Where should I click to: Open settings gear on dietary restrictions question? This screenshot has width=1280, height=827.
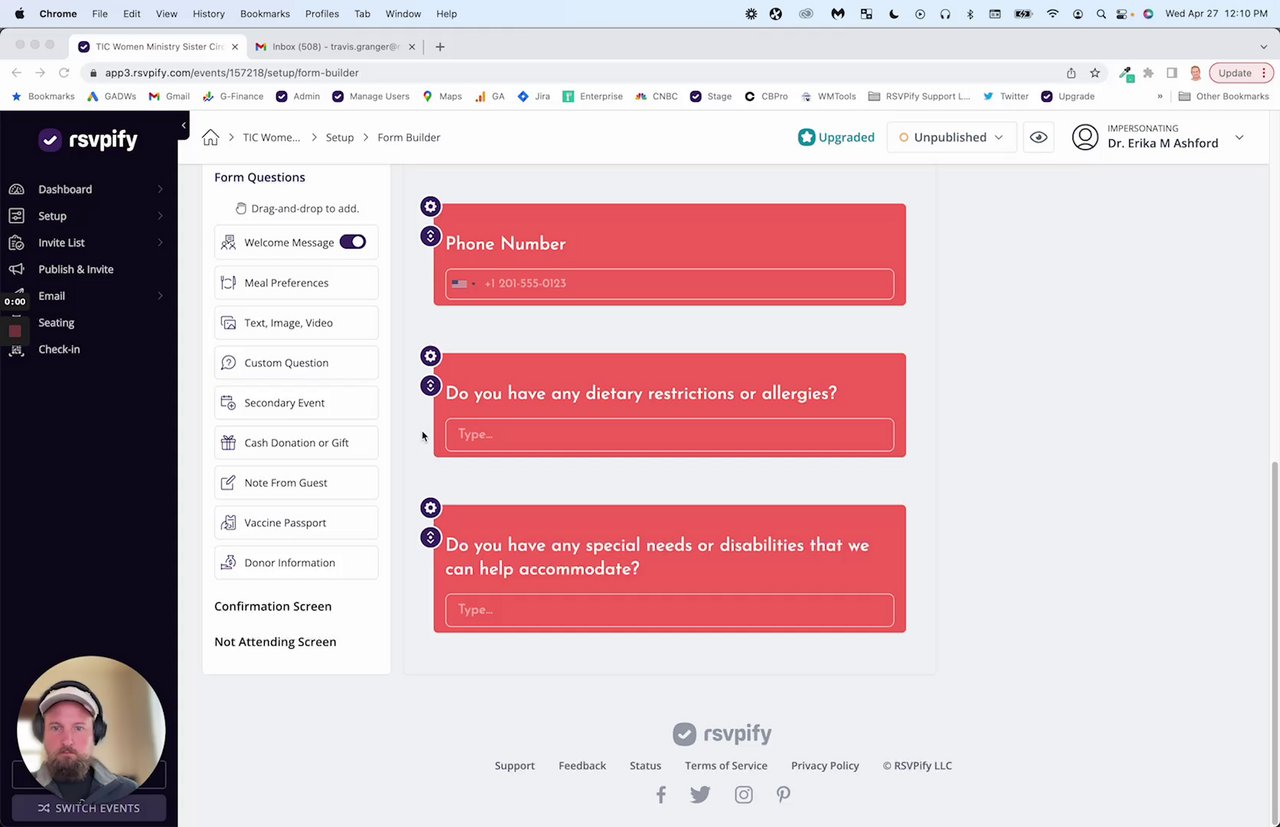pyautogui.click(x=430, y=356)
